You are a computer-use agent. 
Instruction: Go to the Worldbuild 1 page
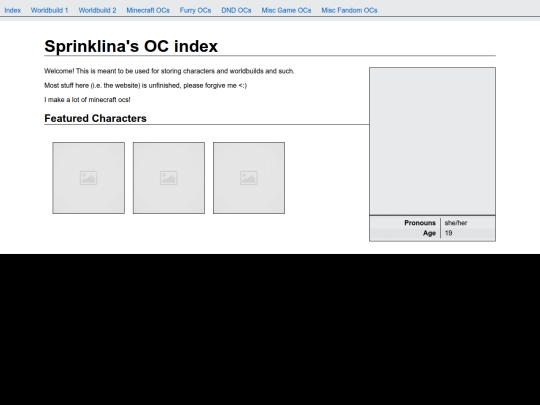[x=50, y=10]
